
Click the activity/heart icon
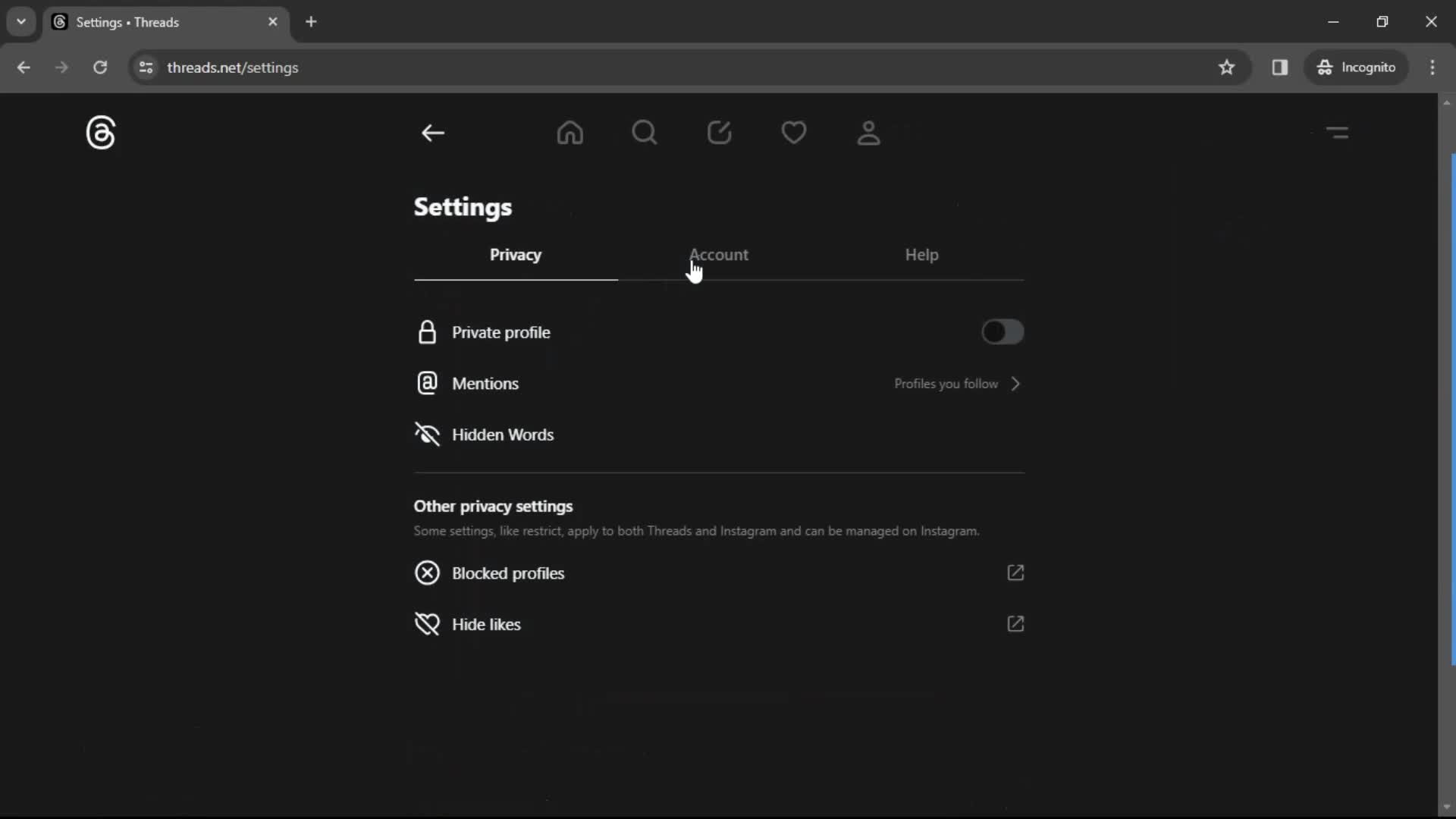793,132
